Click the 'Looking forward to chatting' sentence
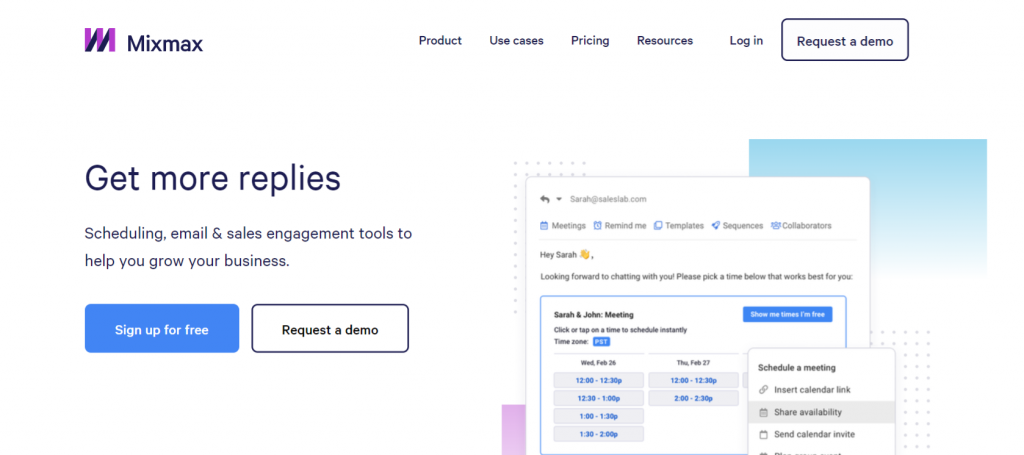Image resolution: width=1024 pixels, height=455 pixels. click(x=696, y=277)
